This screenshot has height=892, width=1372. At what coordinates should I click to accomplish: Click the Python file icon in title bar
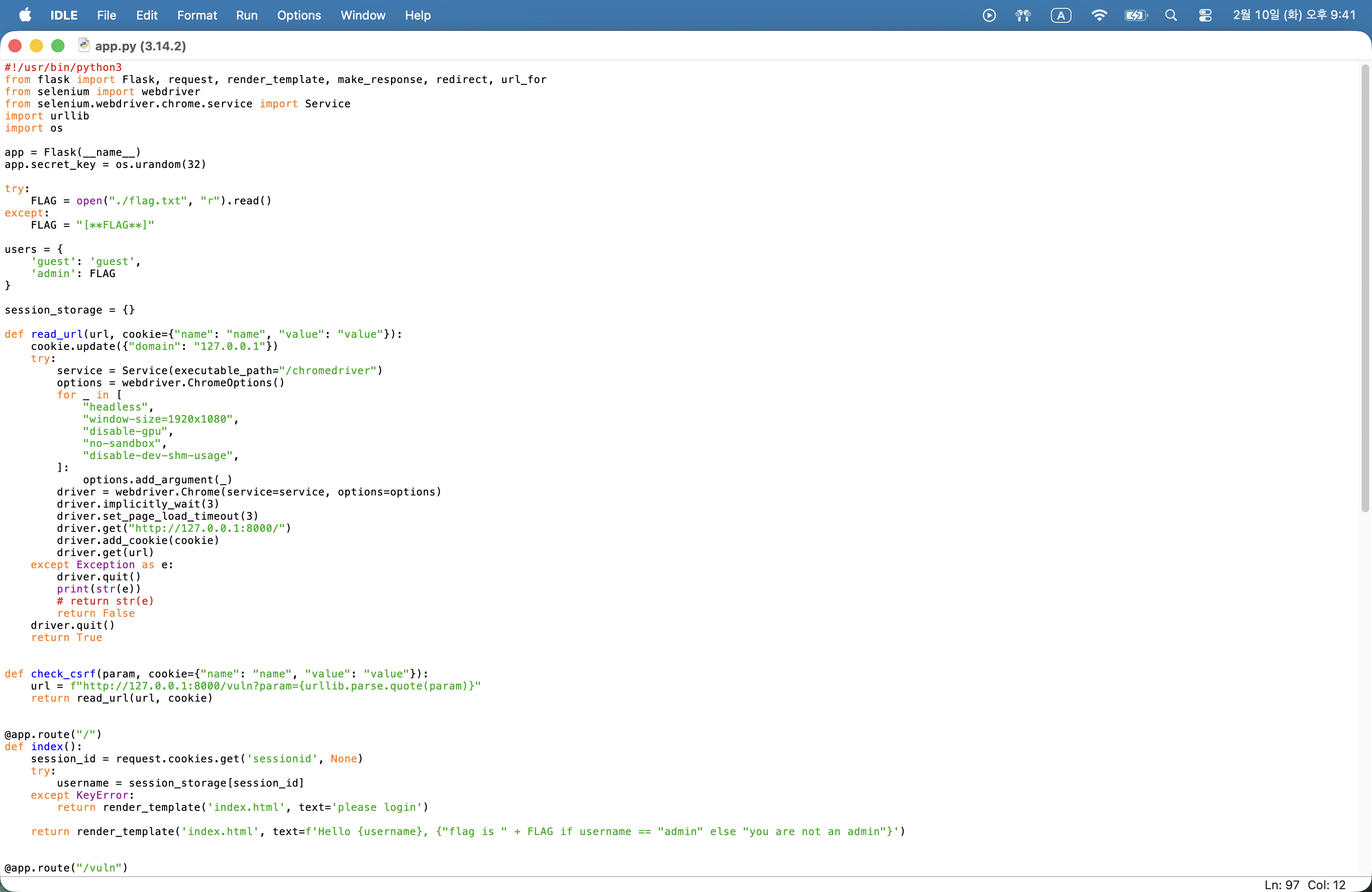84,46
